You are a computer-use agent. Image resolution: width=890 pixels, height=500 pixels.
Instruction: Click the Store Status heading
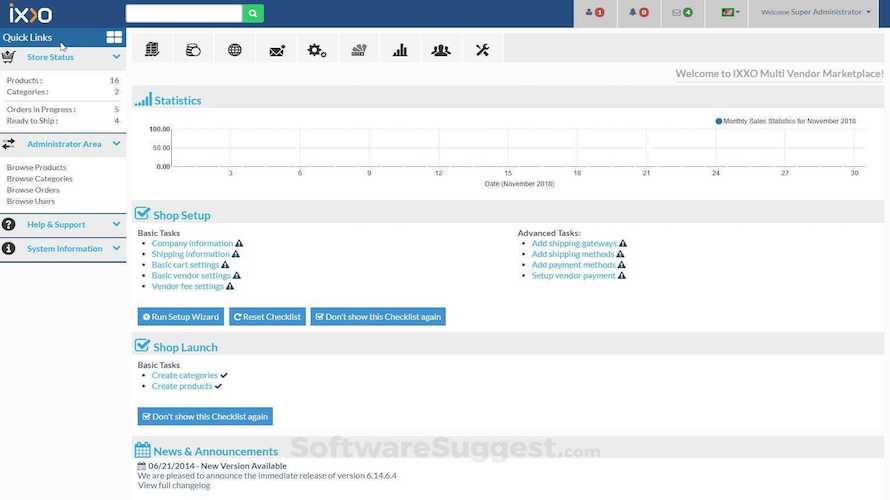coord(50,57)
